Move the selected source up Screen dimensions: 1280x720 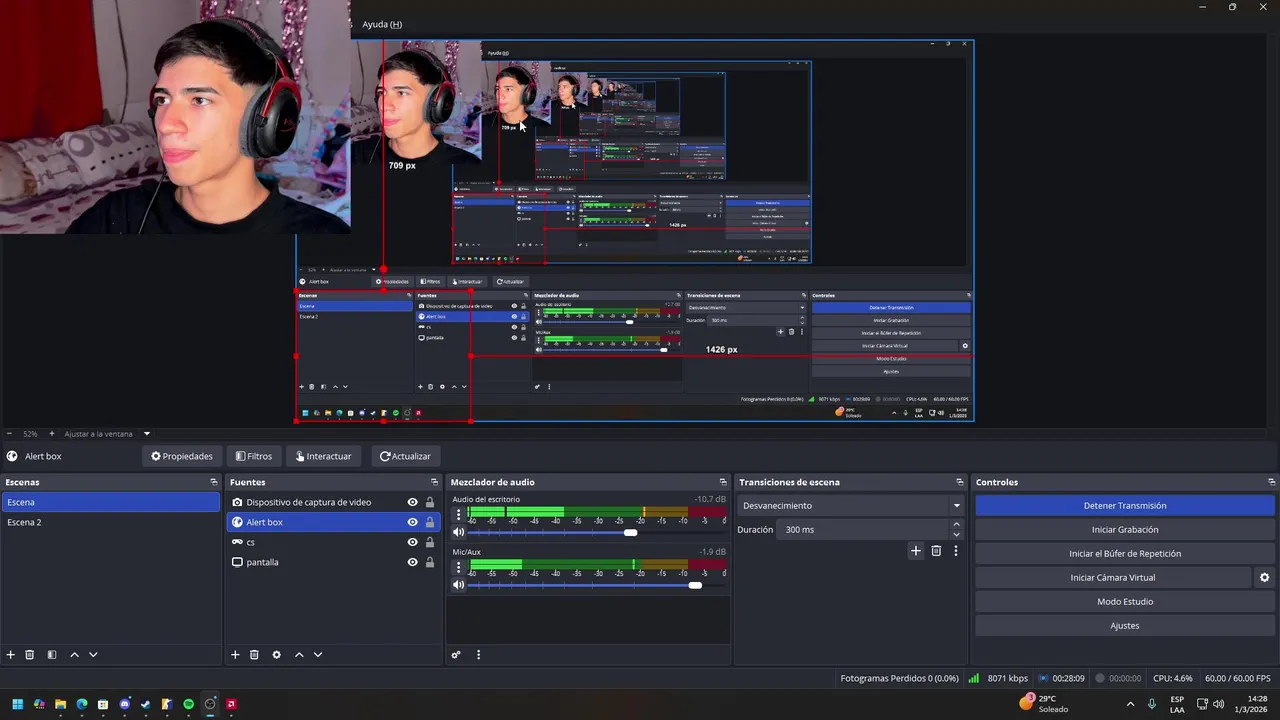[x=299, y=655]
